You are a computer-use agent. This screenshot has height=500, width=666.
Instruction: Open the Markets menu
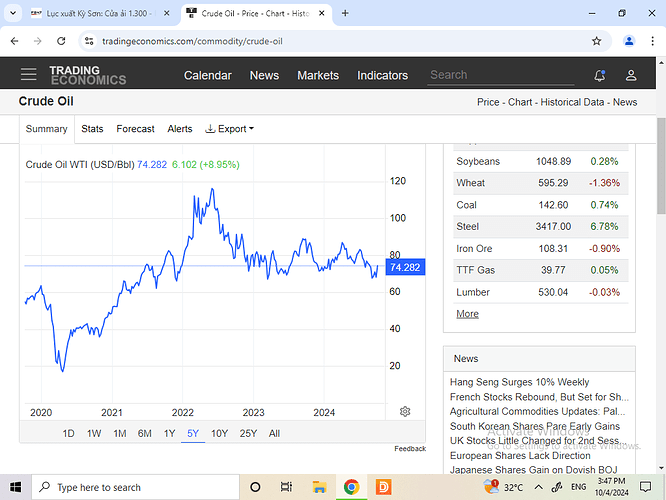tap(318, 75)
